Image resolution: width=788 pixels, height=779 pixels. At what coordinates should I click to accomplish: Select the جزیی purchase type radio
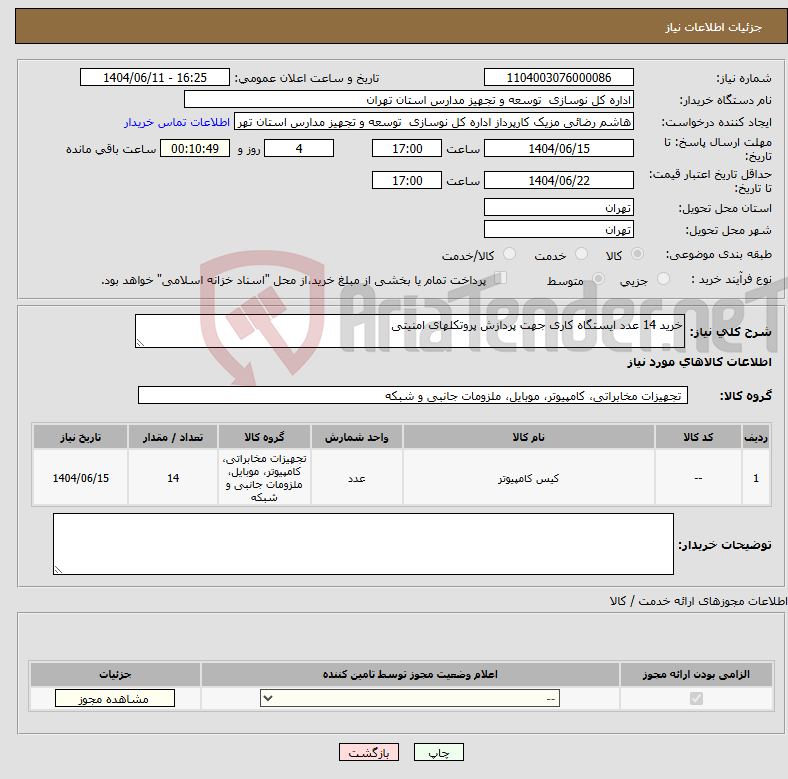click(663, 278)
